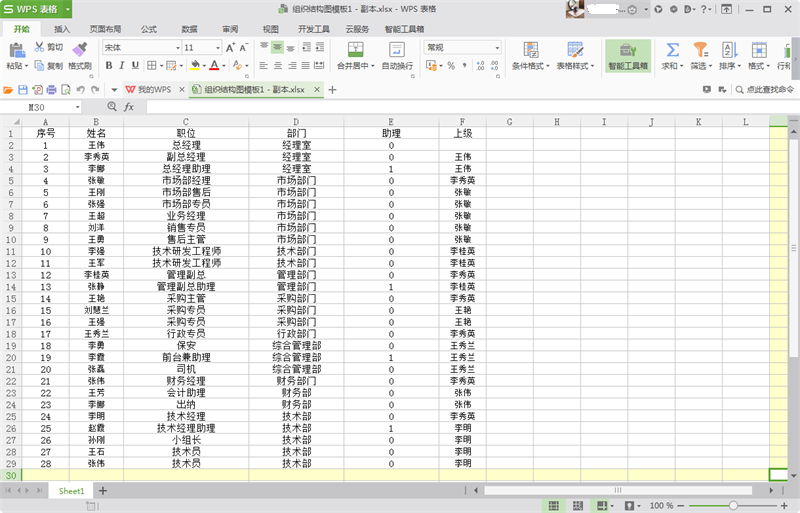Click the print preview icon
Image resolution: width=800 pixels, height=513 pixels.
pyautogui.click(x=66, y=90)
